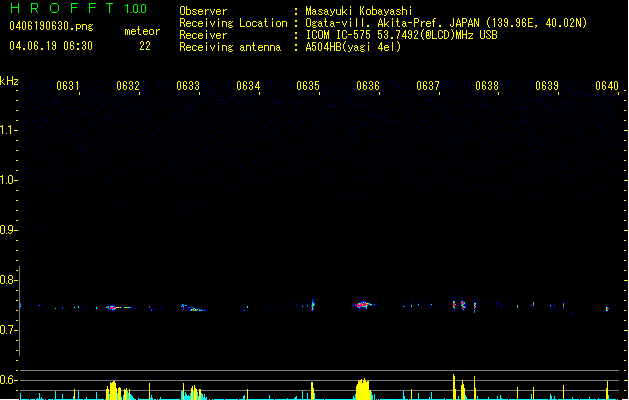629x400 pixels.
Task: Click the A504HB(yagi 4el) antenna text
Action: pyautogui.click(x=353, y=47)
